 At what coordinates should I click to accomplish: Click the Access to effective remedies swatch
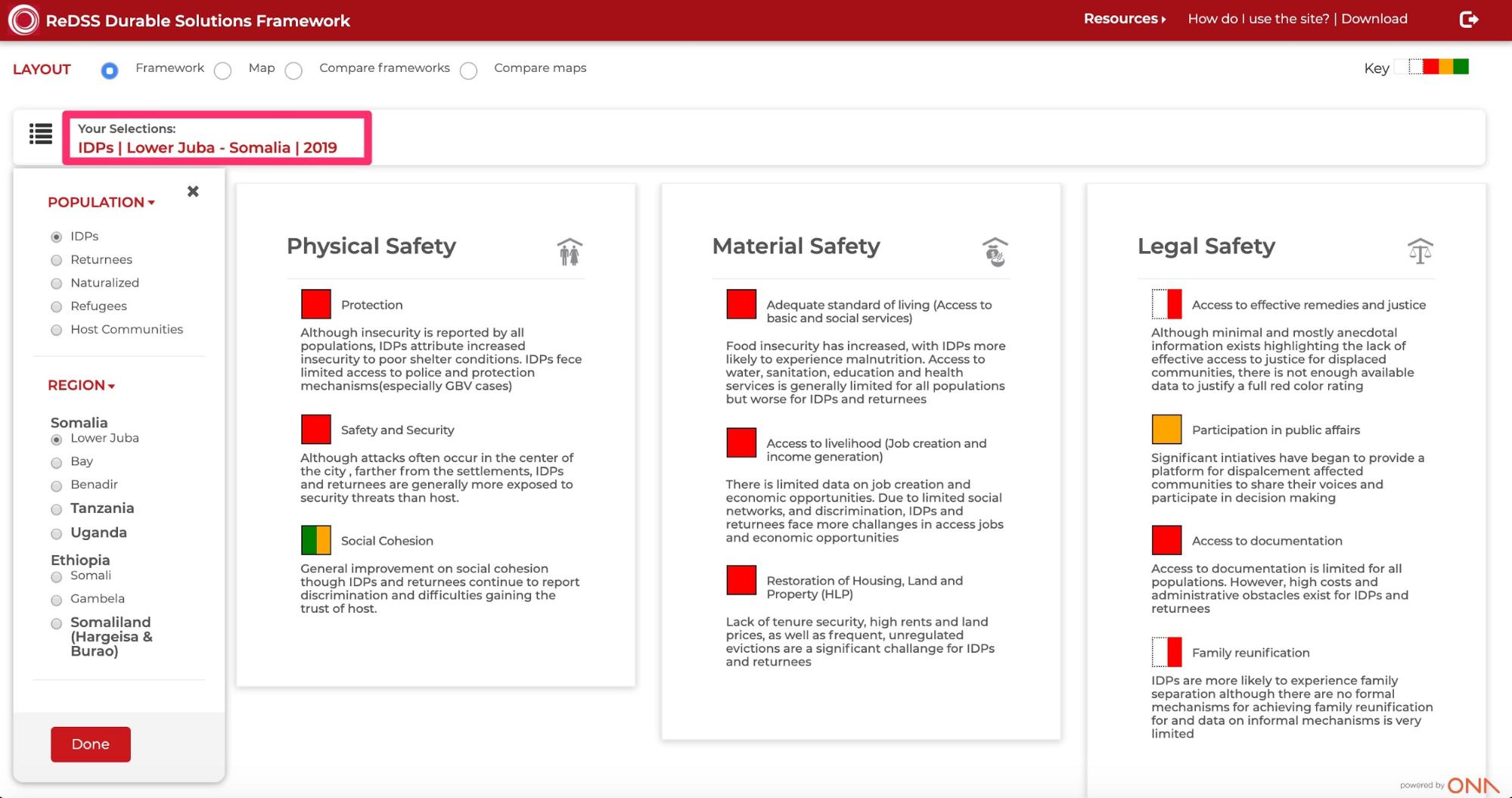tap(1166, 304)
